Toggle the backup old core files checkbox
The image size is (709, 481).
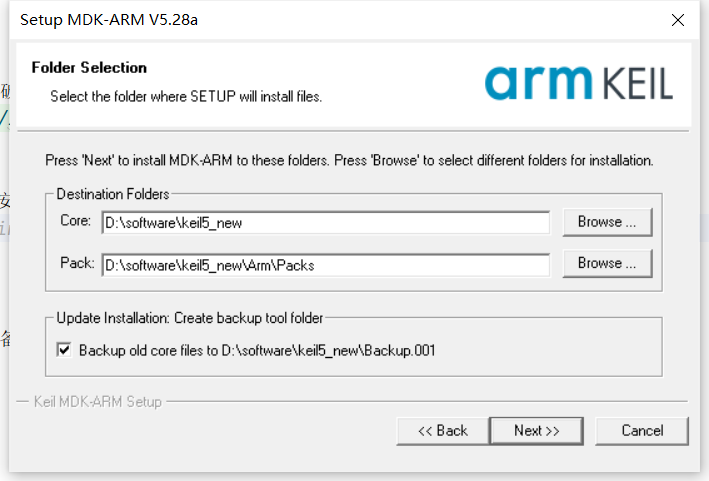coord(64,350)
